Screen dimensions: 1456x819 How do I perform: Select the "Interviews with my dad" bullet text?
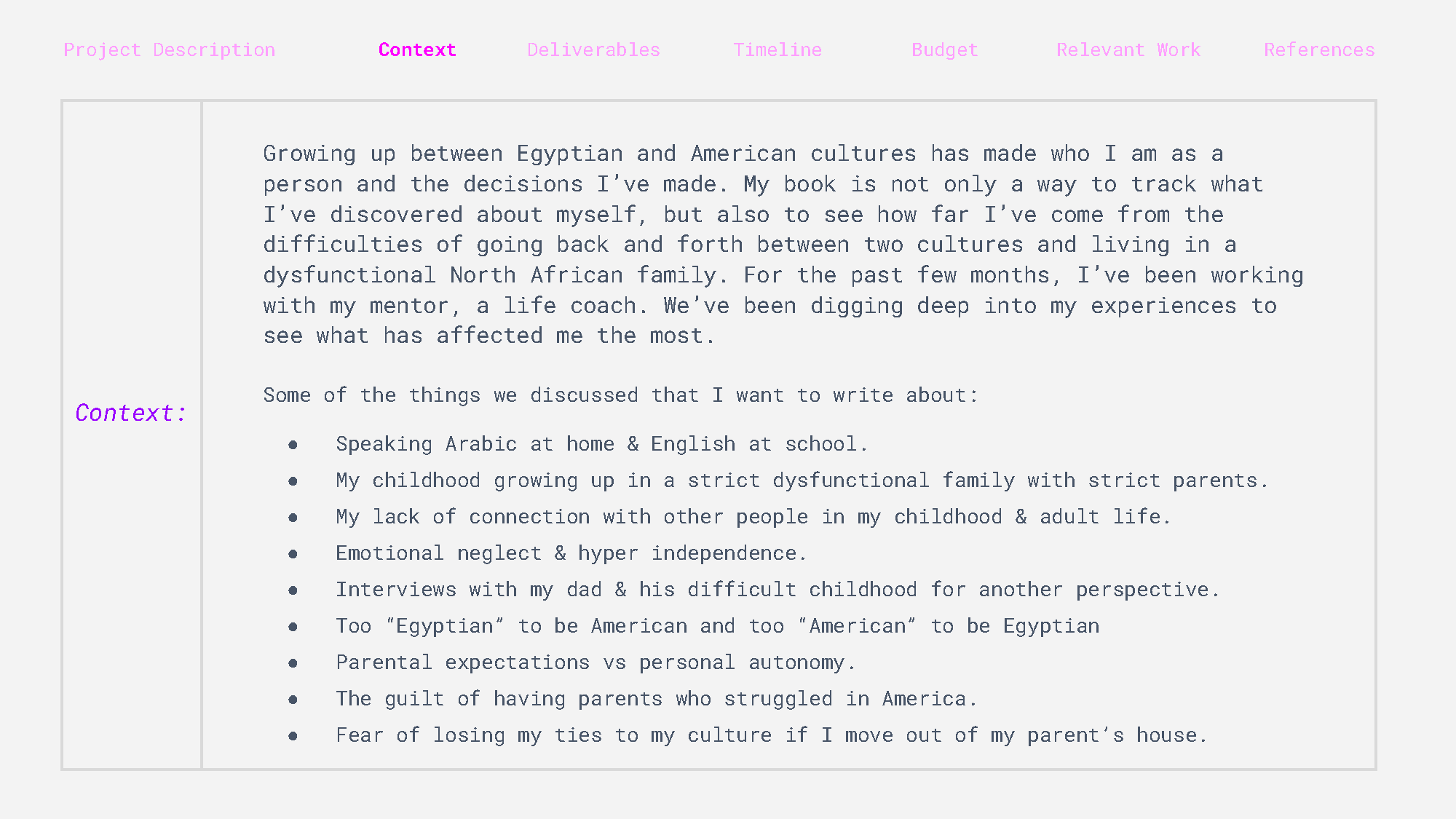[777, 590]
